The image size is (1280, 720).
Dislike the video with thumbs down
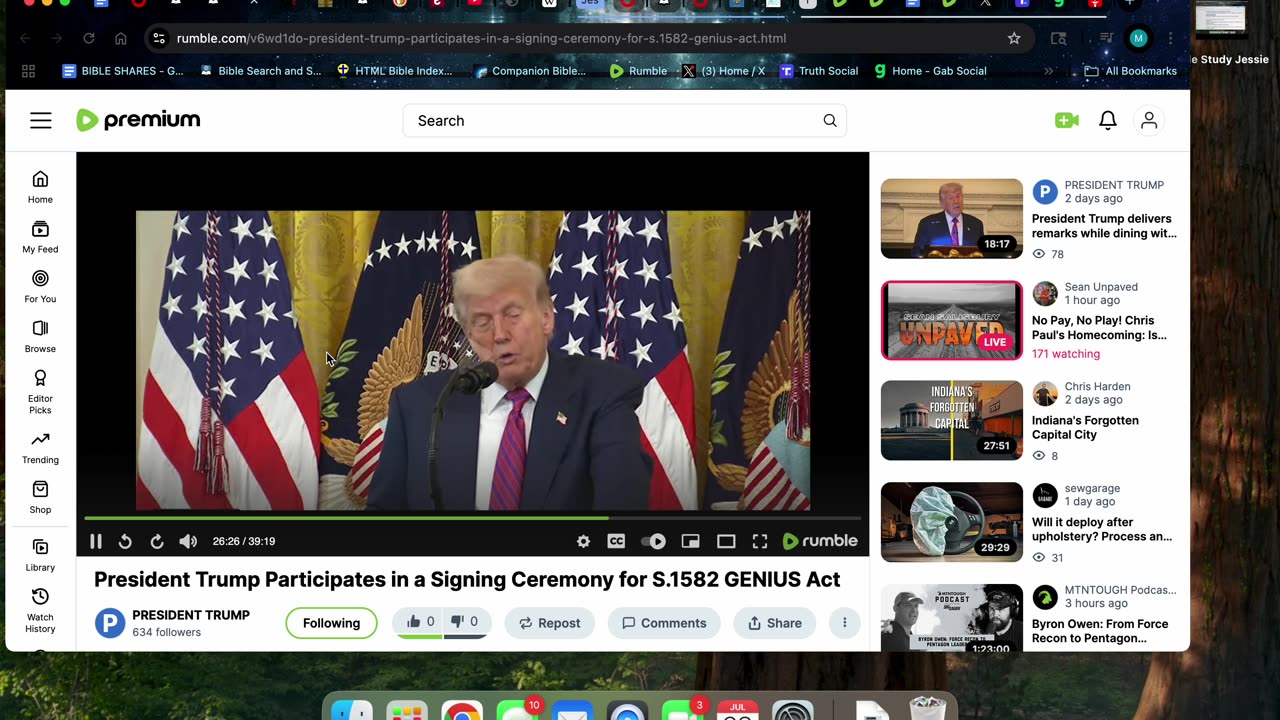[x=465, y=622]
